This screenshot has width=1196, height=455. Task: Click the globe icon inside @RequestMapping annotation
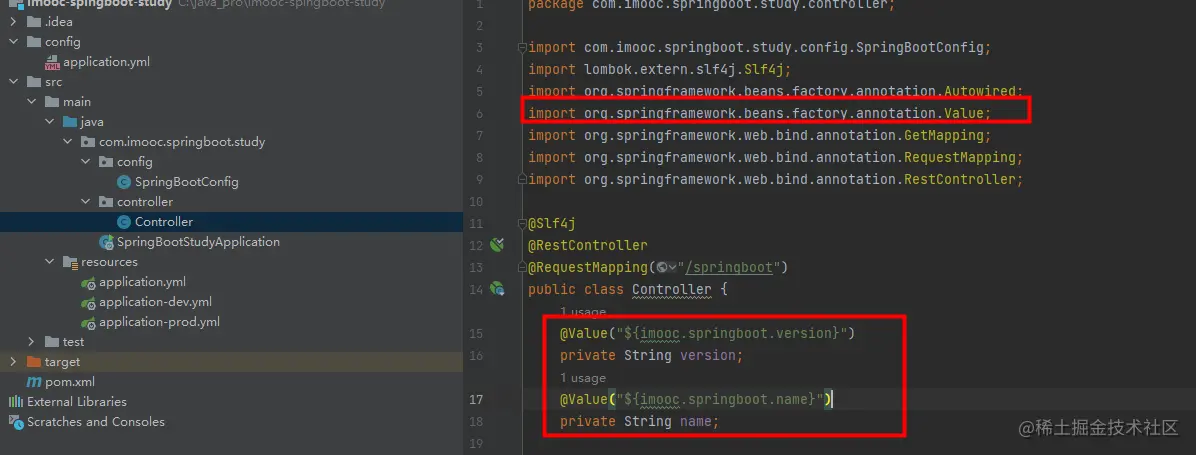click(661, 268)
